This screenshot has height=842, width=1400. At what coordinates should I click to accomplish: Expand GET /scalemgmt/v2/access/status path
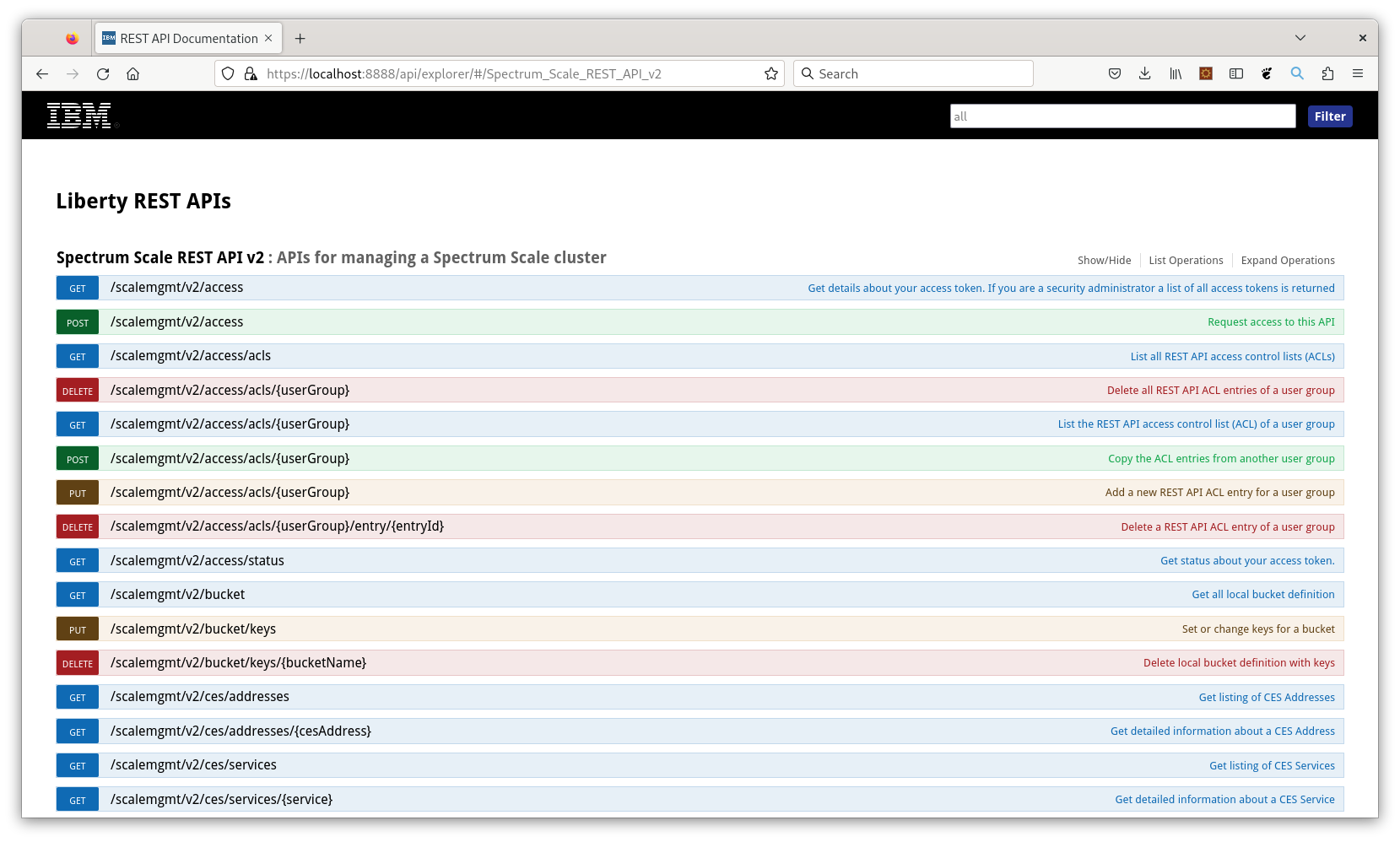click(x=197, y=561)
